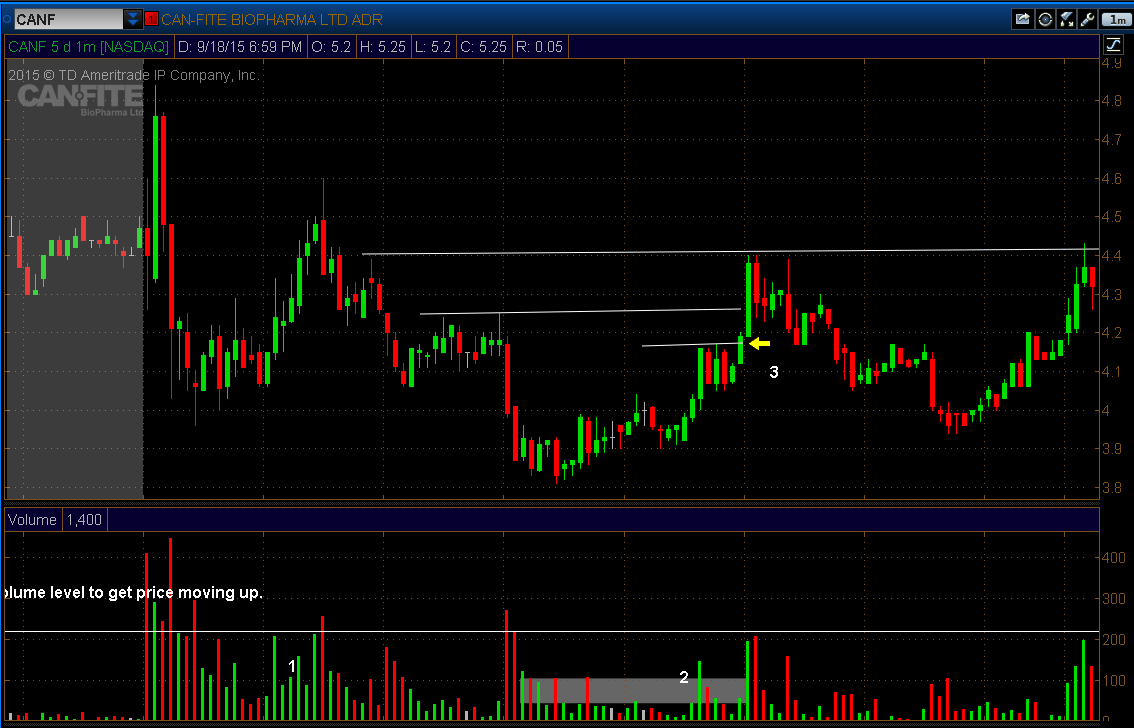Click the Share chart icon

coord(1022,20)
